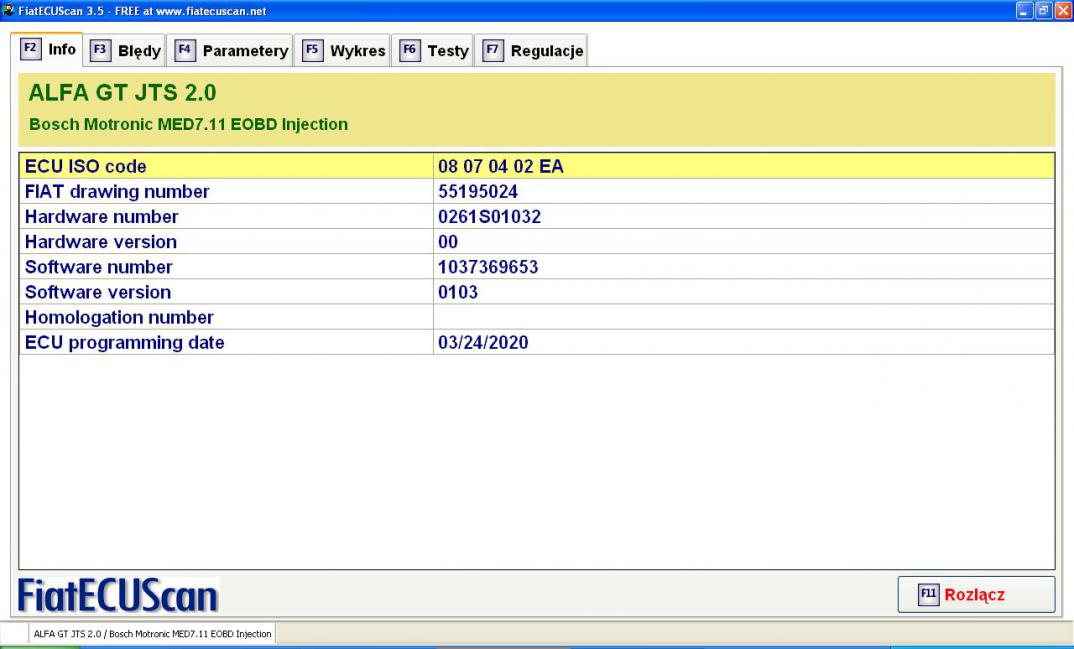Open the Parametery tab

230,51
